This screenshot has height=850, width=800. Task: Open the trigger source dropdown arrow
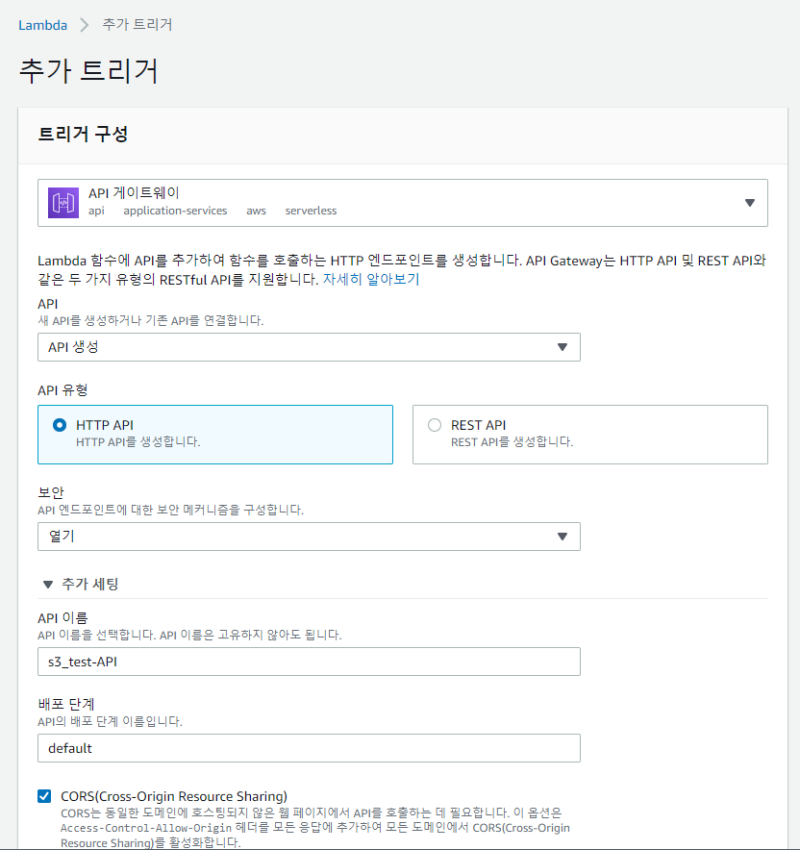[749, 203]
